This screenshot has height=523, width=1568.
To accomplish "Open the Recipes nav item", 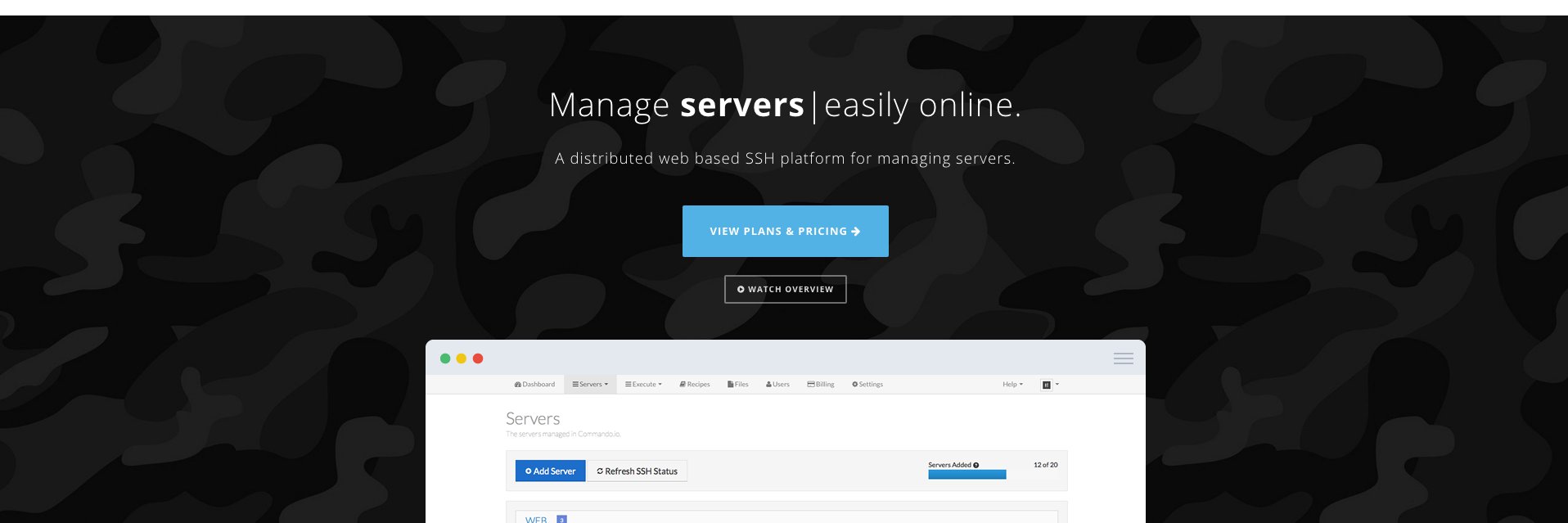I will point(695,384).
